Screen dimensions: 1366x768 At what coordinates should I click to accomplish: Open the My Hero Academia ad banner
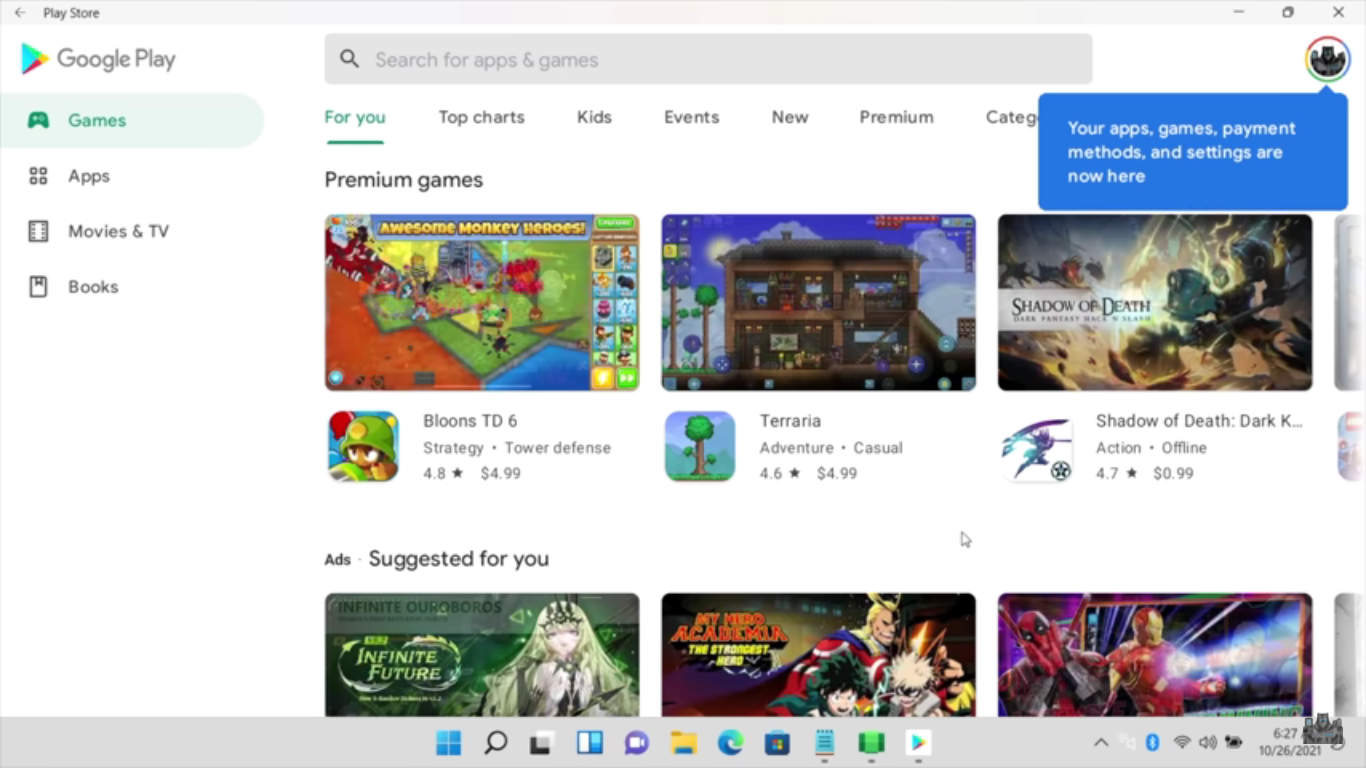(x=818, y=655)
